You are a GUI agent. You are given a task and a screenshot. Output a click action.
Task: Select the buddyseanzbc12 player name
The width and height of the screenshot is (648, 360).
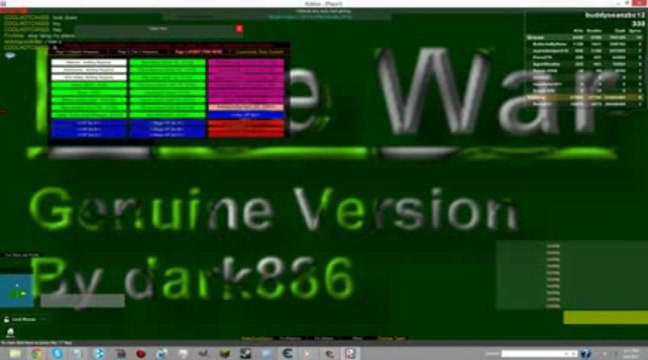coord(615,15)
